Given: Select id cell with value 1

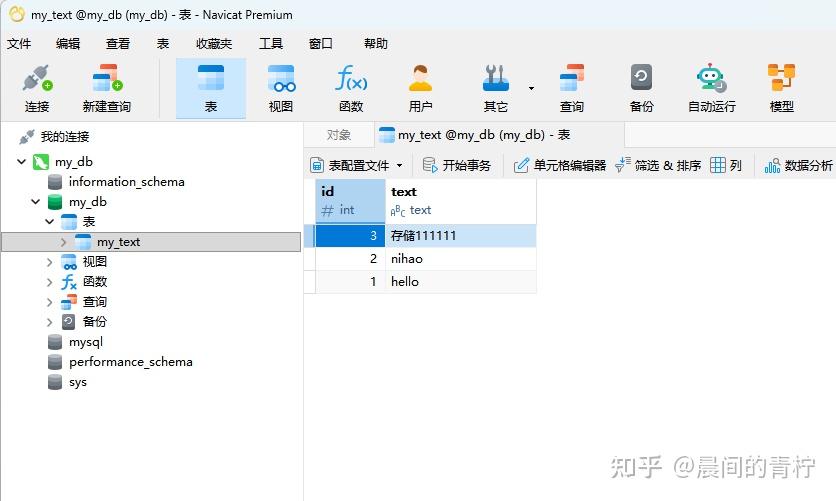Looking at the screenshot, I should pyautogui.click(x=350, y=281).
